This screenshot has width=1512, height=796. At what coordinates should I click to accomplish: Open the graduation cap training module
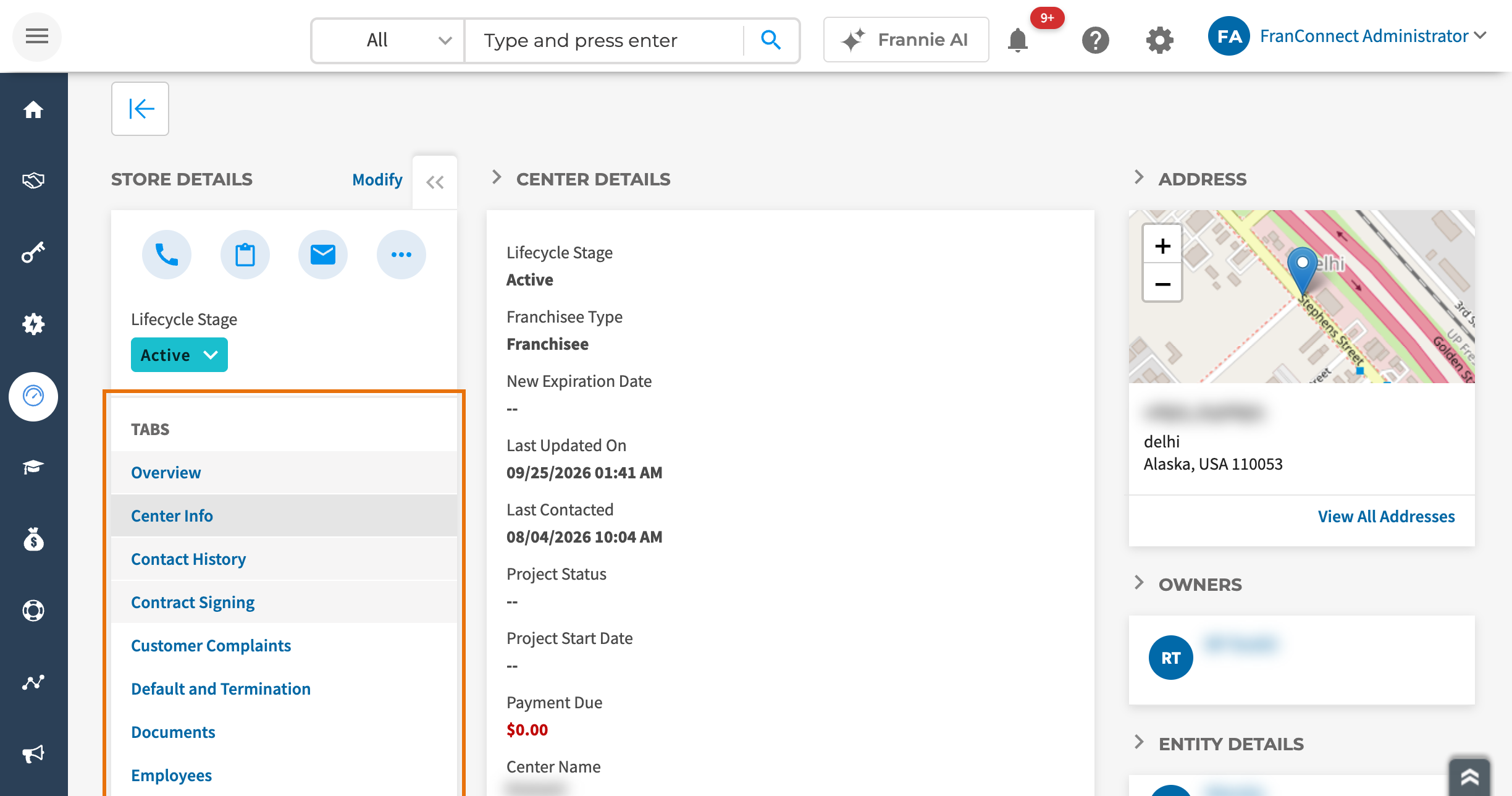click(x=33, y=467)
